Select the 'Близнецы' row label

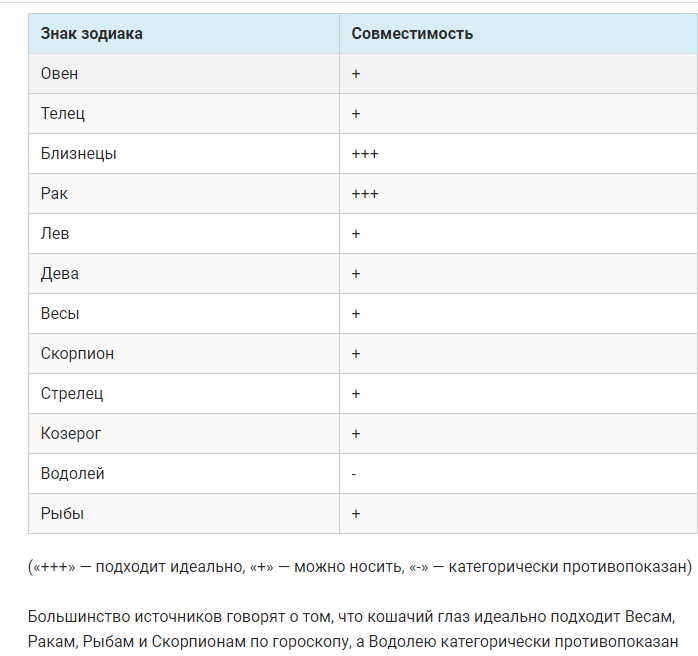[79, 154]
